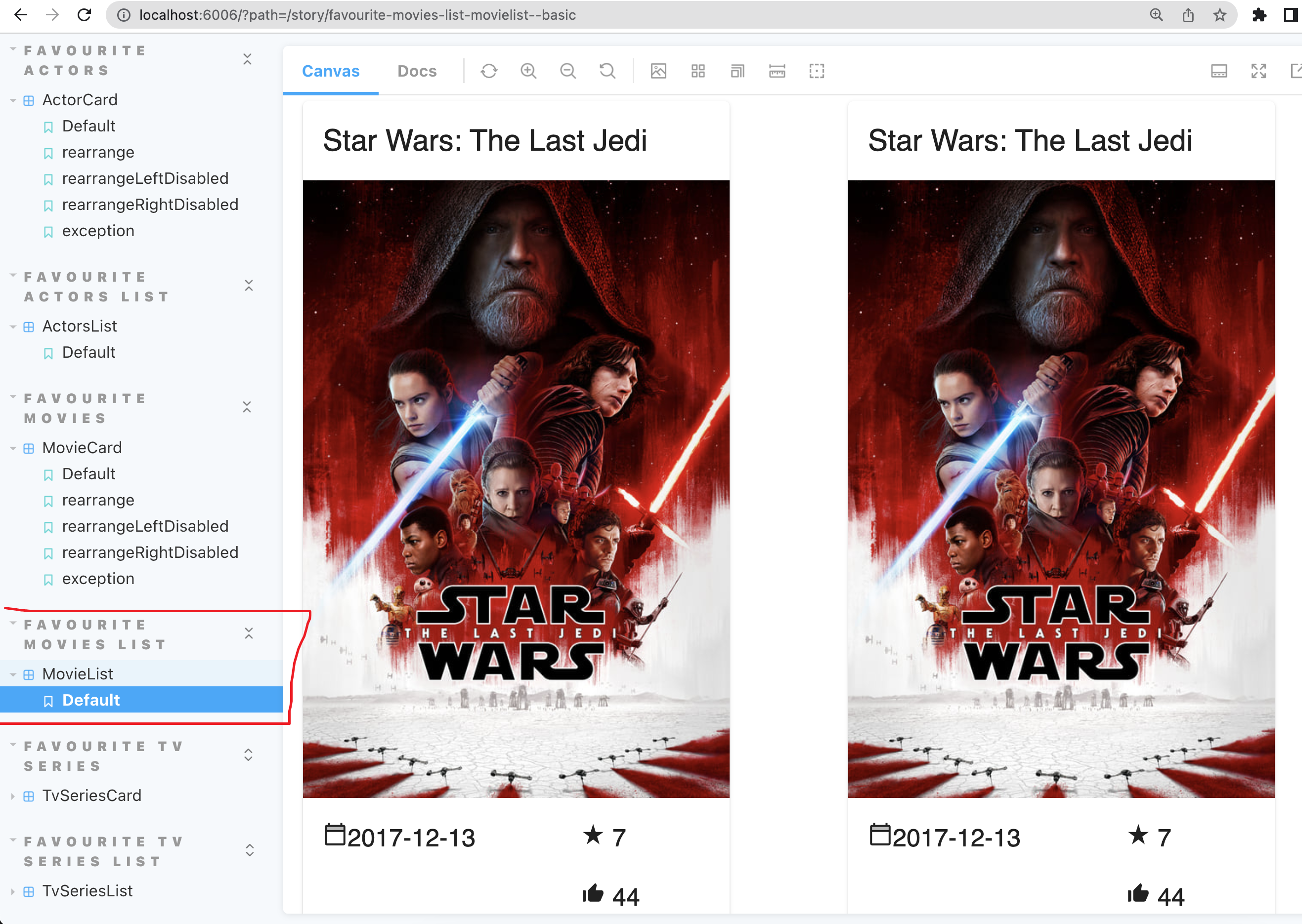Reload the page in the browser

[84, 15]
